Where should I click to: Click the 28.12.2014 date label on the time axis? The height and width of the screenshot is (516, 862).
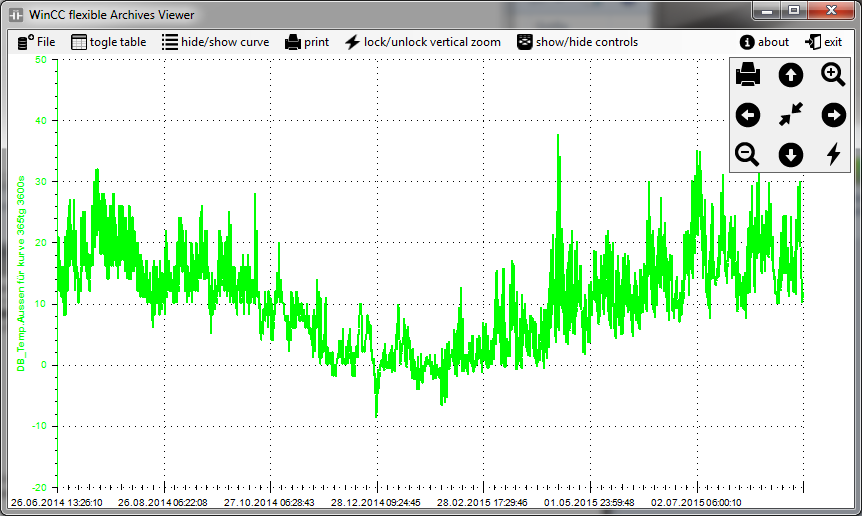click(x=376, y=503)
